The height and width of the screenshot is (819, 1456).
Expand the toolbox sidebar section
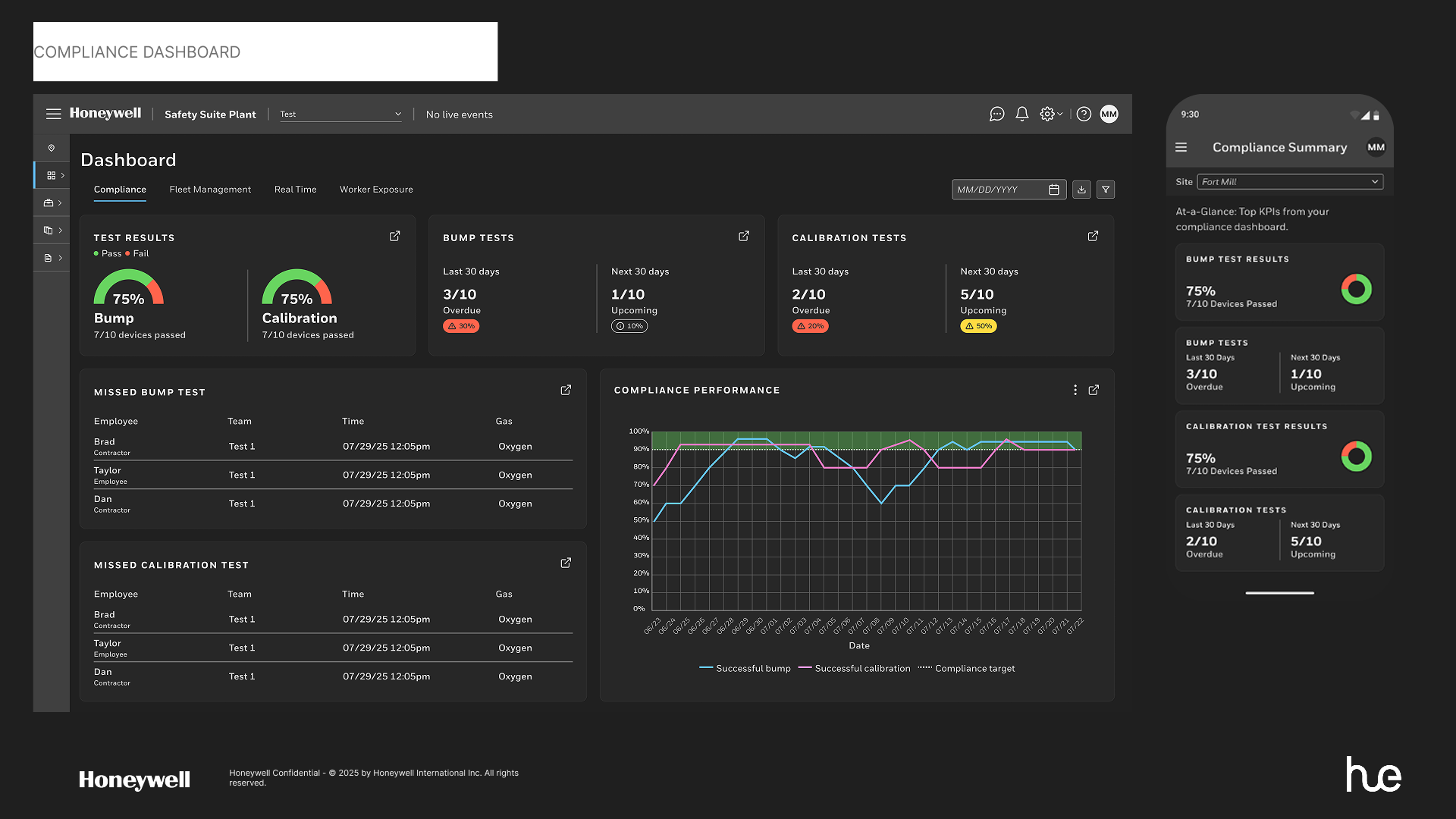coord(52,202)
